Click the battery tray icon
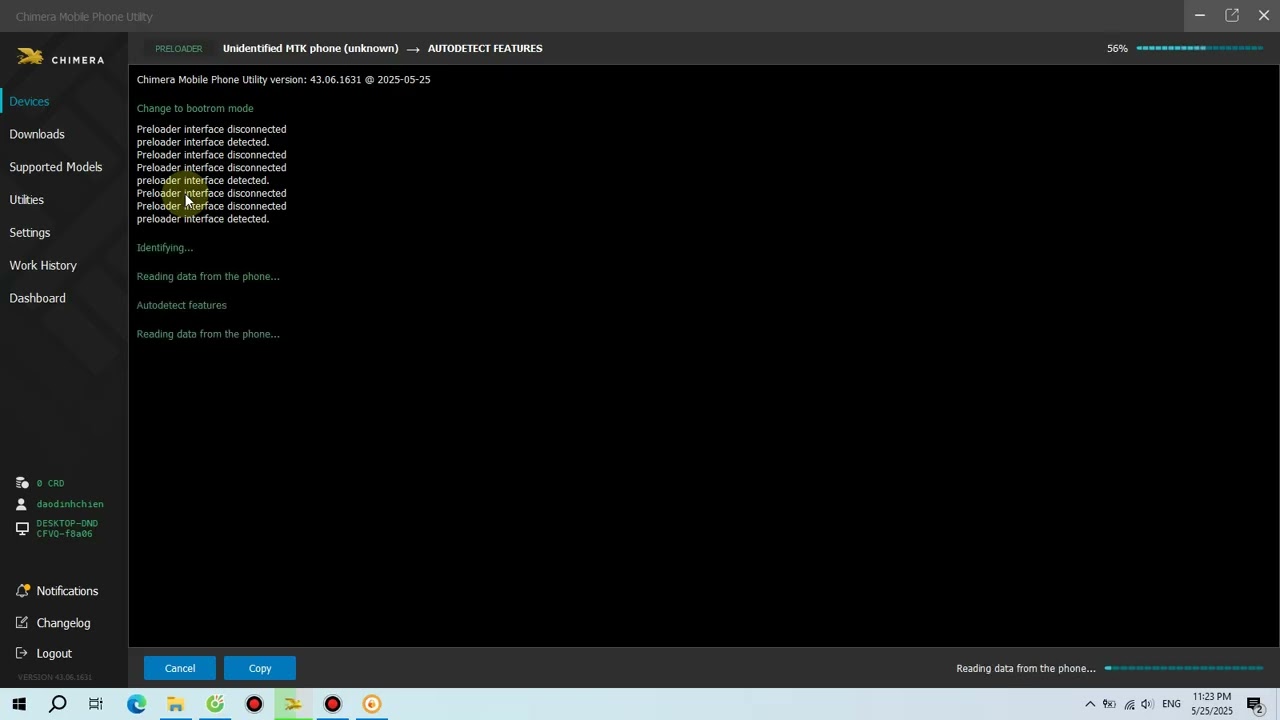Viewport: 1280px width, 720px height. (1109, 704)
